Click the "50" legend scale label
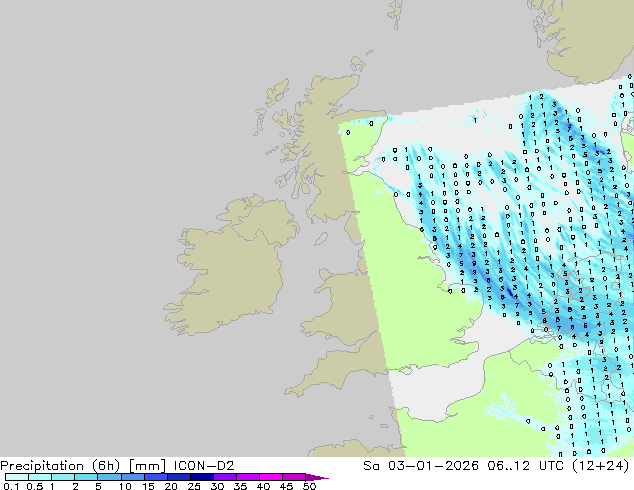This screenshot has width=634, height=490. 309,486
